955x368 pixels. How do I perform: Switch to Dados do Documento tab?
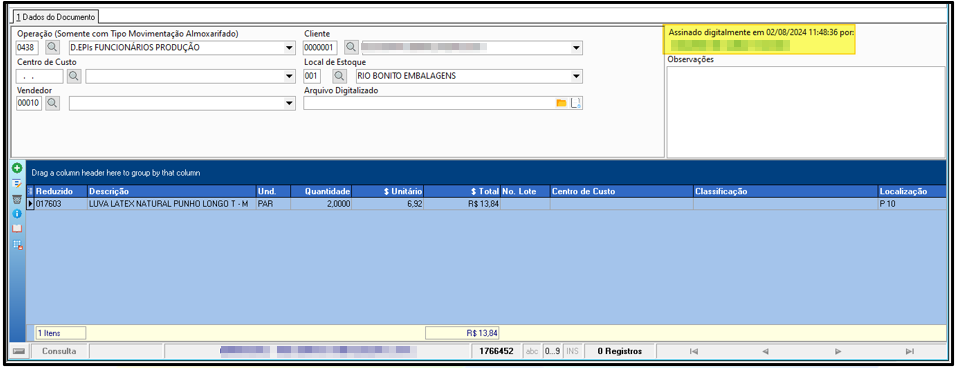pyautogui.click(x=56, y=17)
